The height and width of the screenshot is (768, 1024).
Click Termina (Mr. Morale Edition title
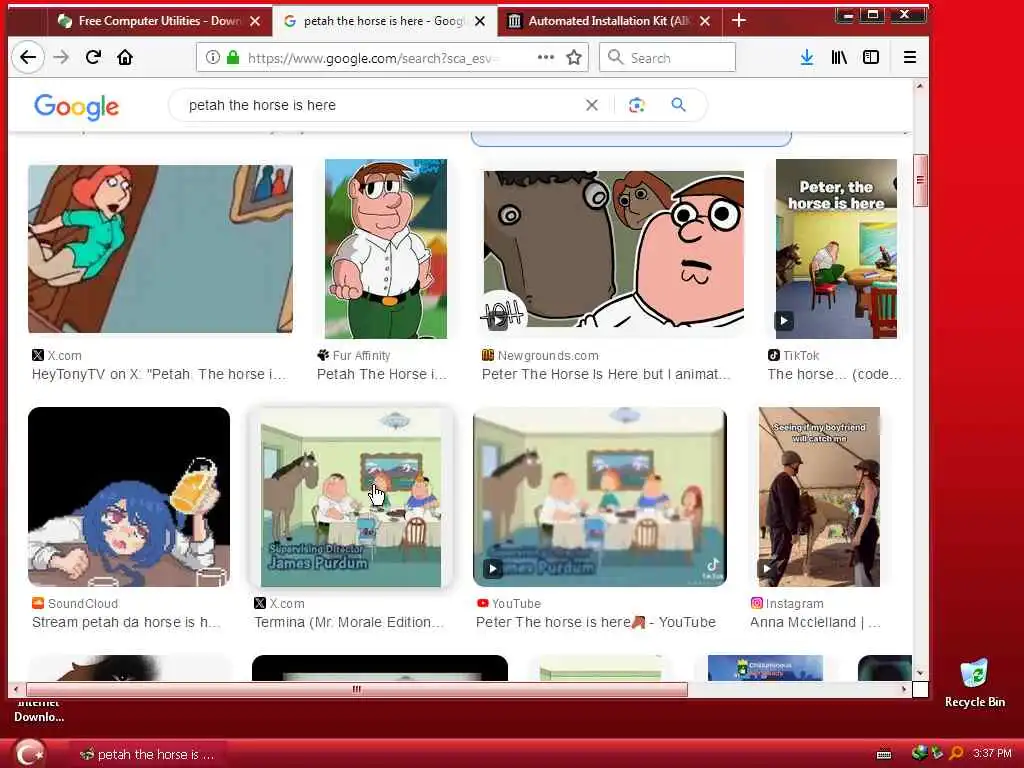pyautogui.click(x=349, y=622)
